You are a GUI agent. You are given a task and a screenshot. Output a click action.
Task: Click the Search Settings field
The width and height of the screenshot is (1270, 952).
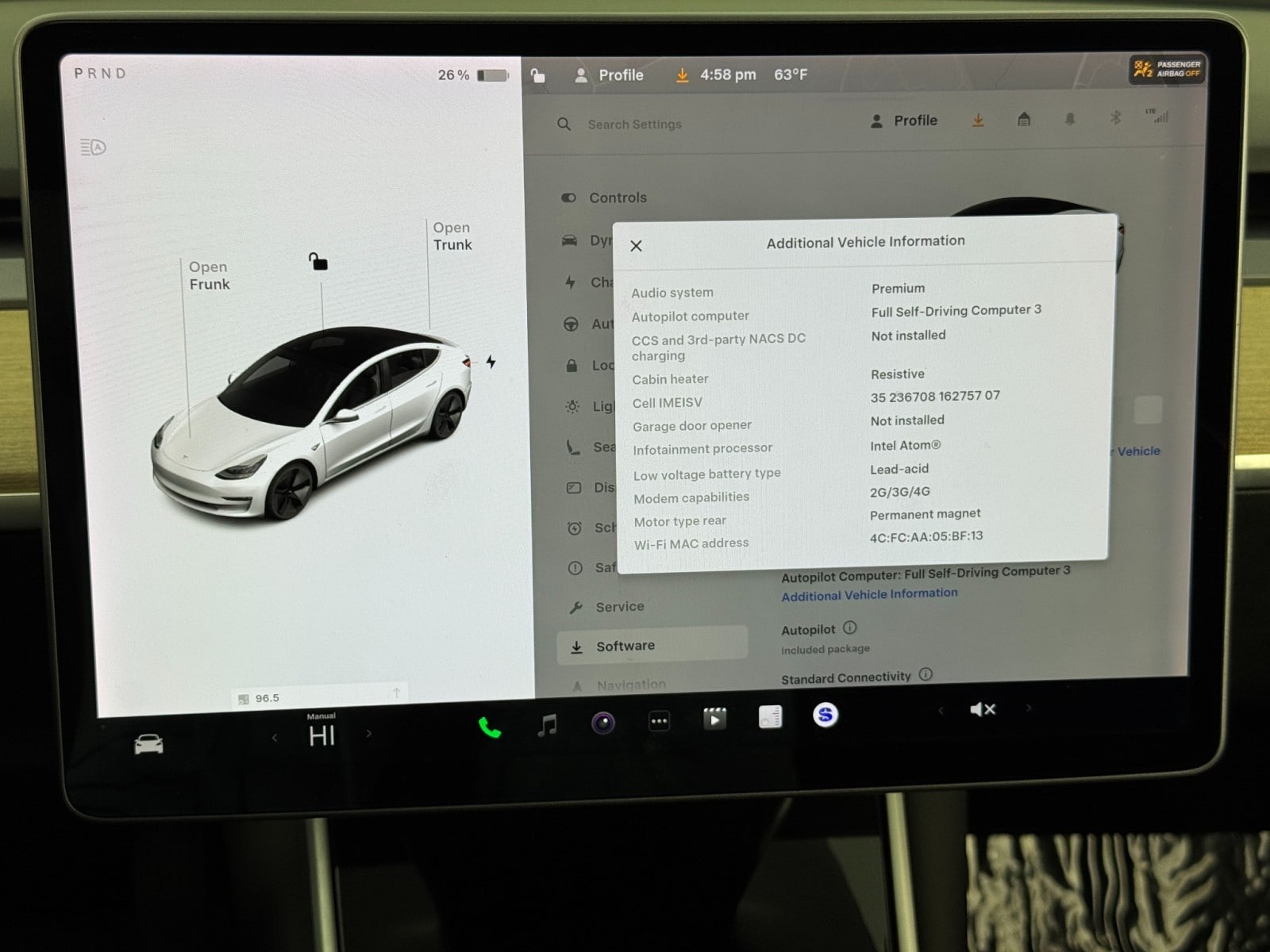634,125
